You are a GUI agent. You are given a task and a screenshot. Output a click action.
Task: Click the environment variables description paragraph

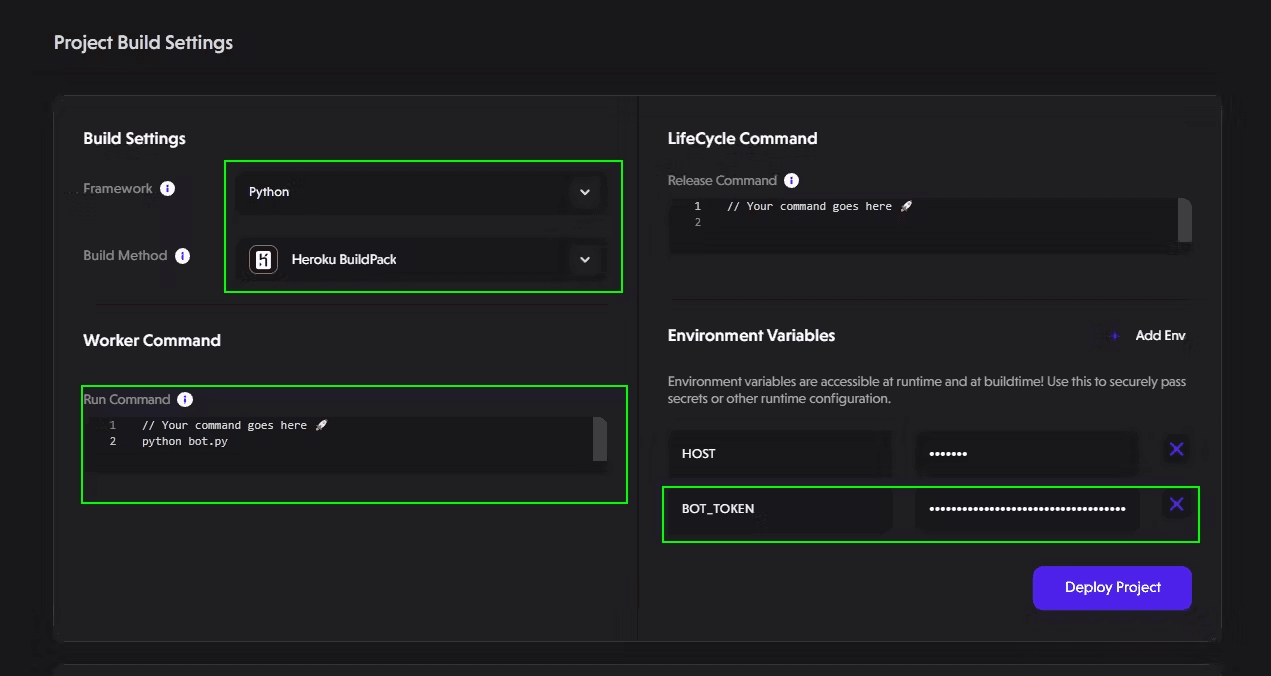(927, 390)
